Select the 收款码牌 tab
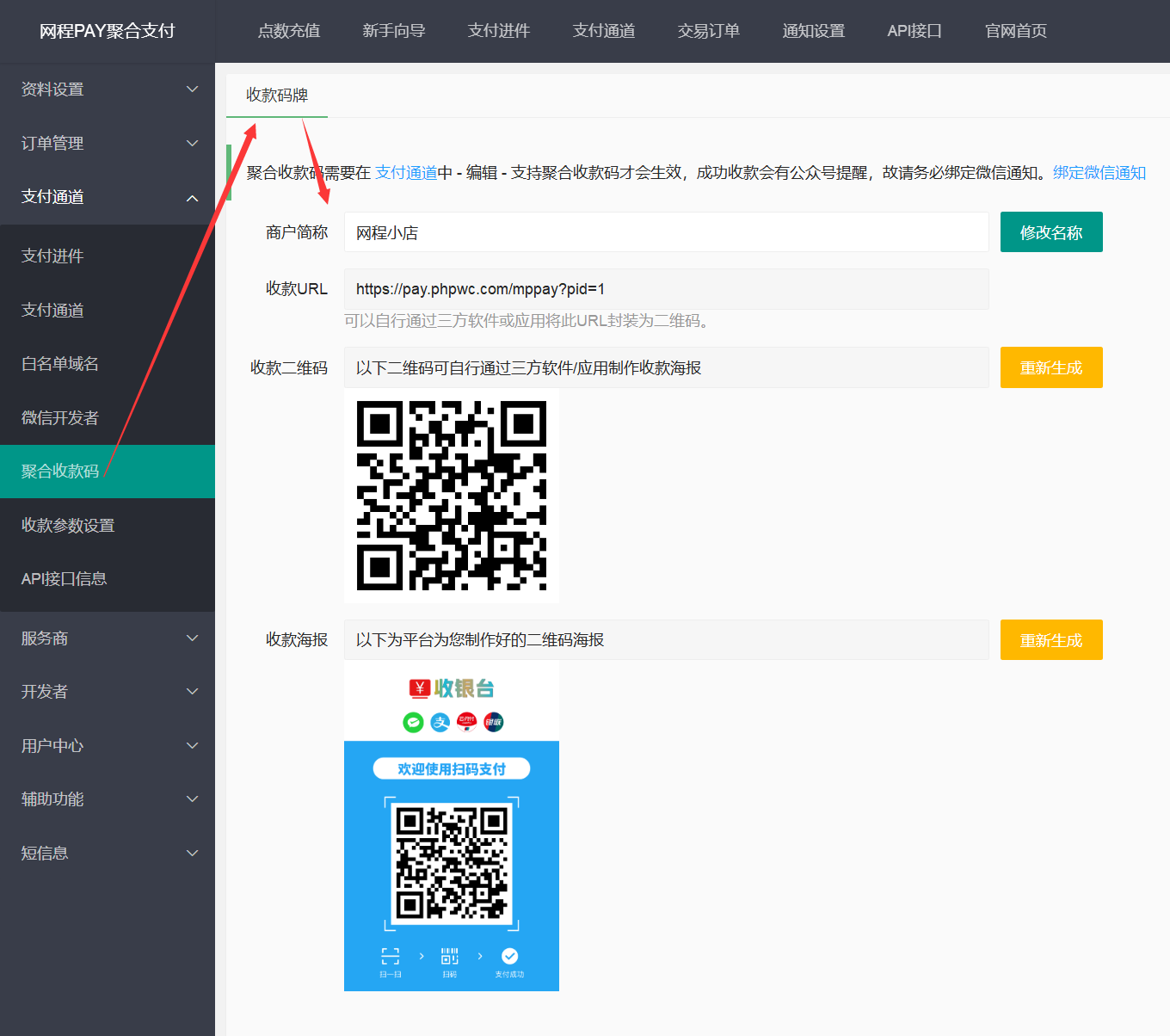 tap(277, 96)
